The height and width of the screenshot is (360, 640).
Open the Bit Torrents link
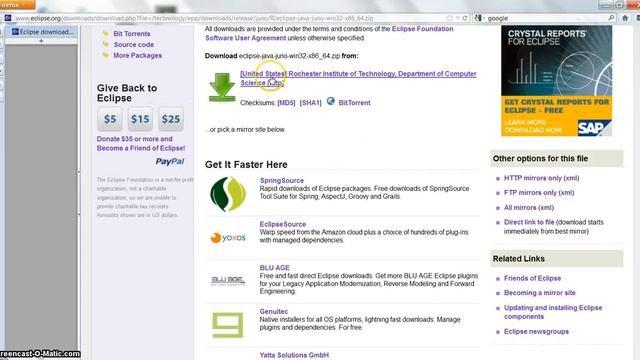[x=132, y=34]
